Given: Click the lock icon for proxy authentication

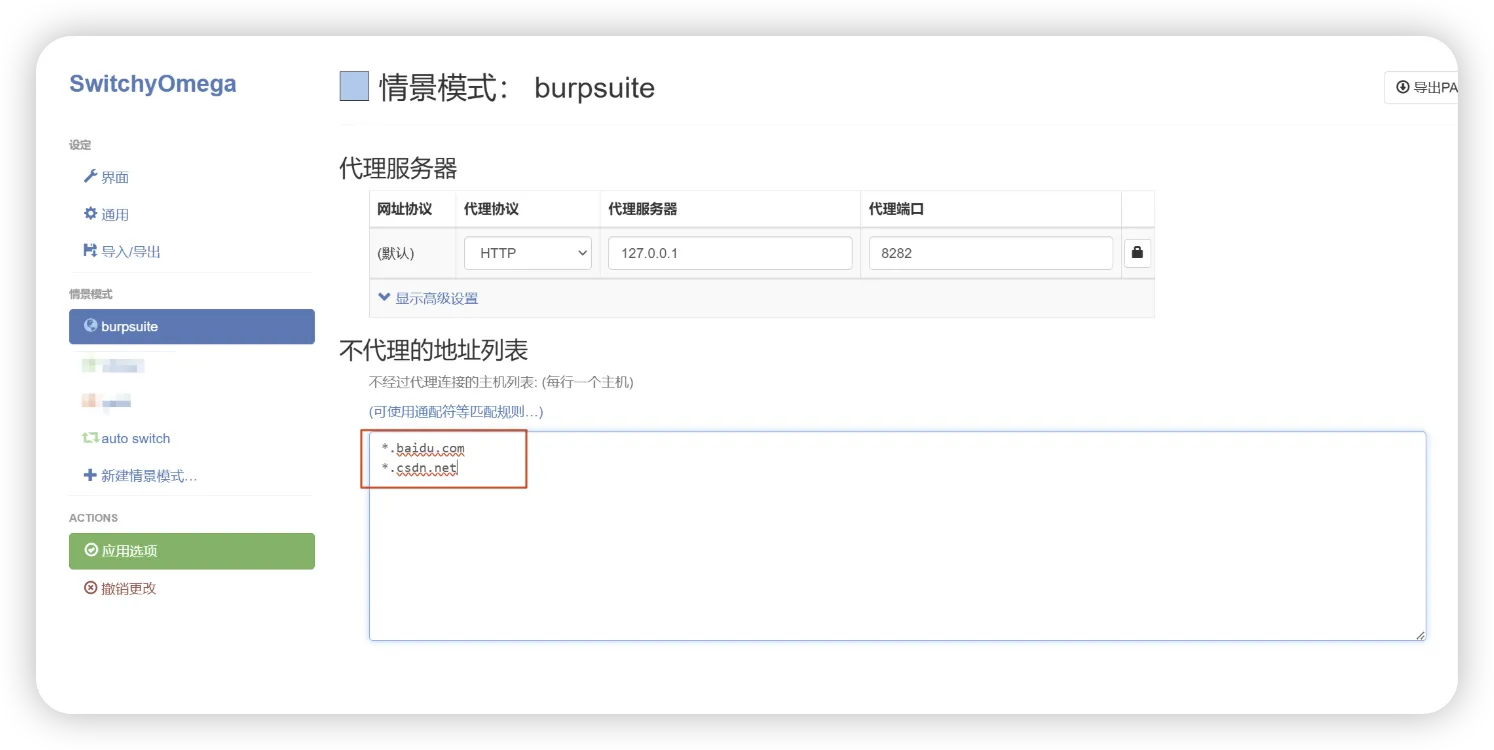Looking at the screenshot, I should (1137, 253).
